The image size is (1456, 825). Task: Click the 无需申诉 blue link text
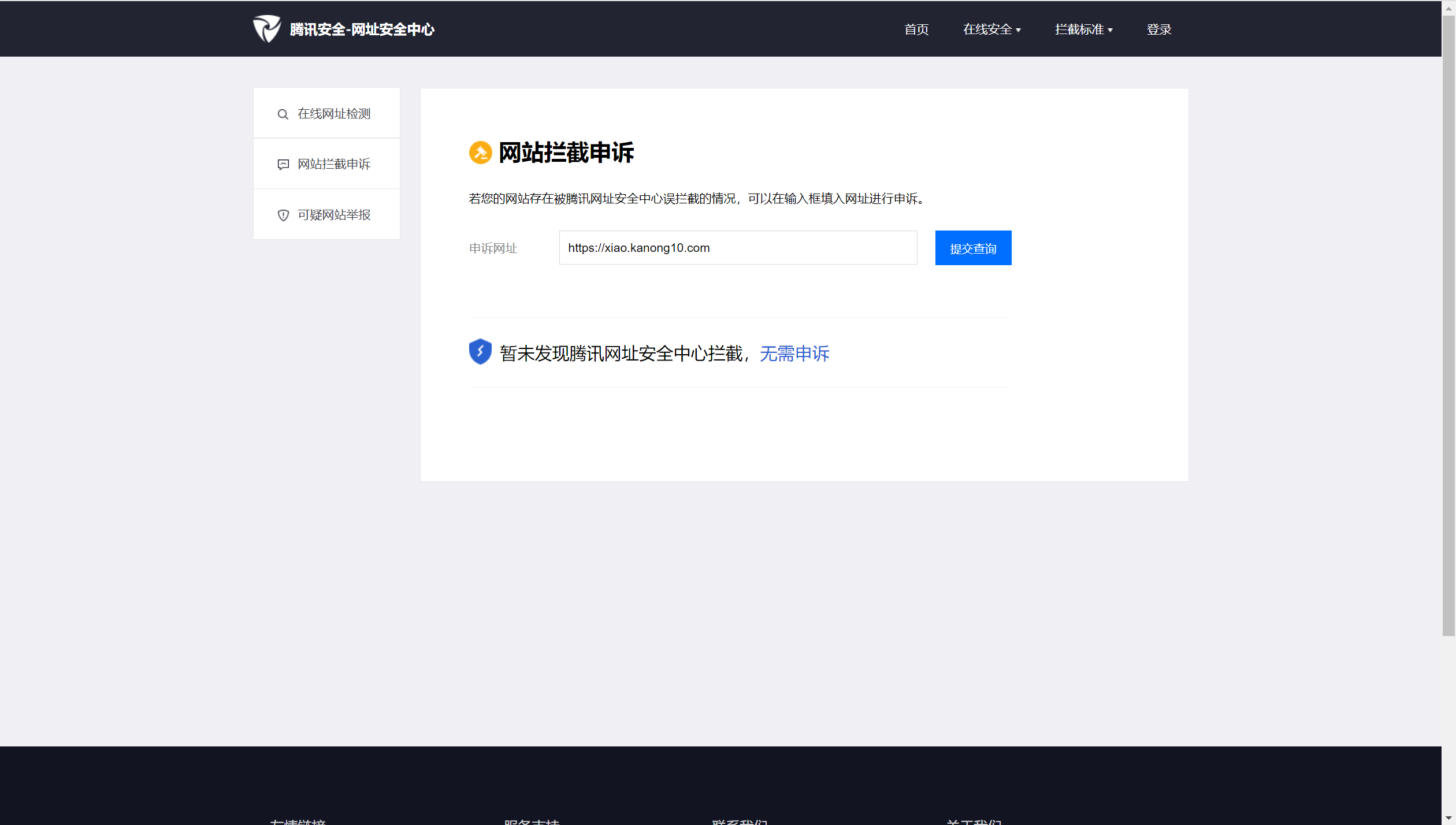[794, 354]
